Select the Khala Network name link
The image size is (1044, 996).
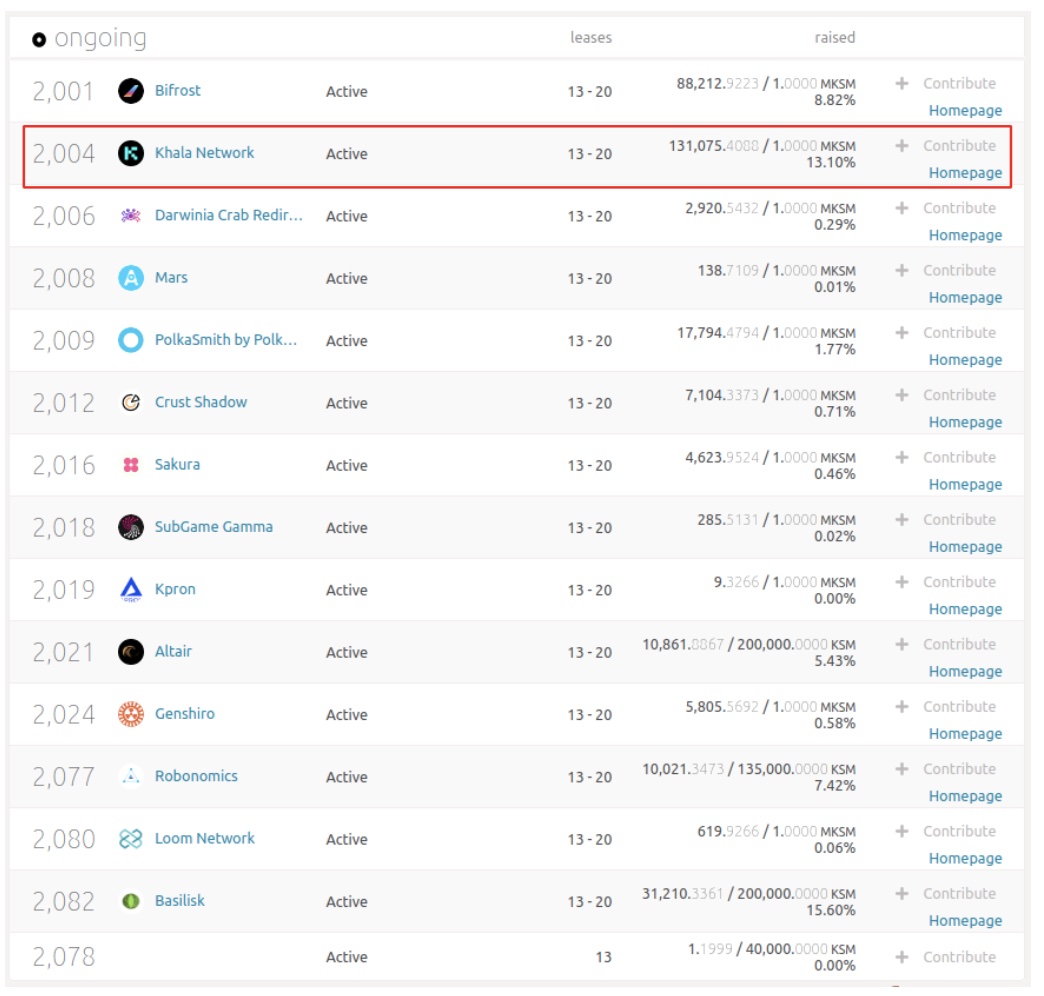pos(204,152)
